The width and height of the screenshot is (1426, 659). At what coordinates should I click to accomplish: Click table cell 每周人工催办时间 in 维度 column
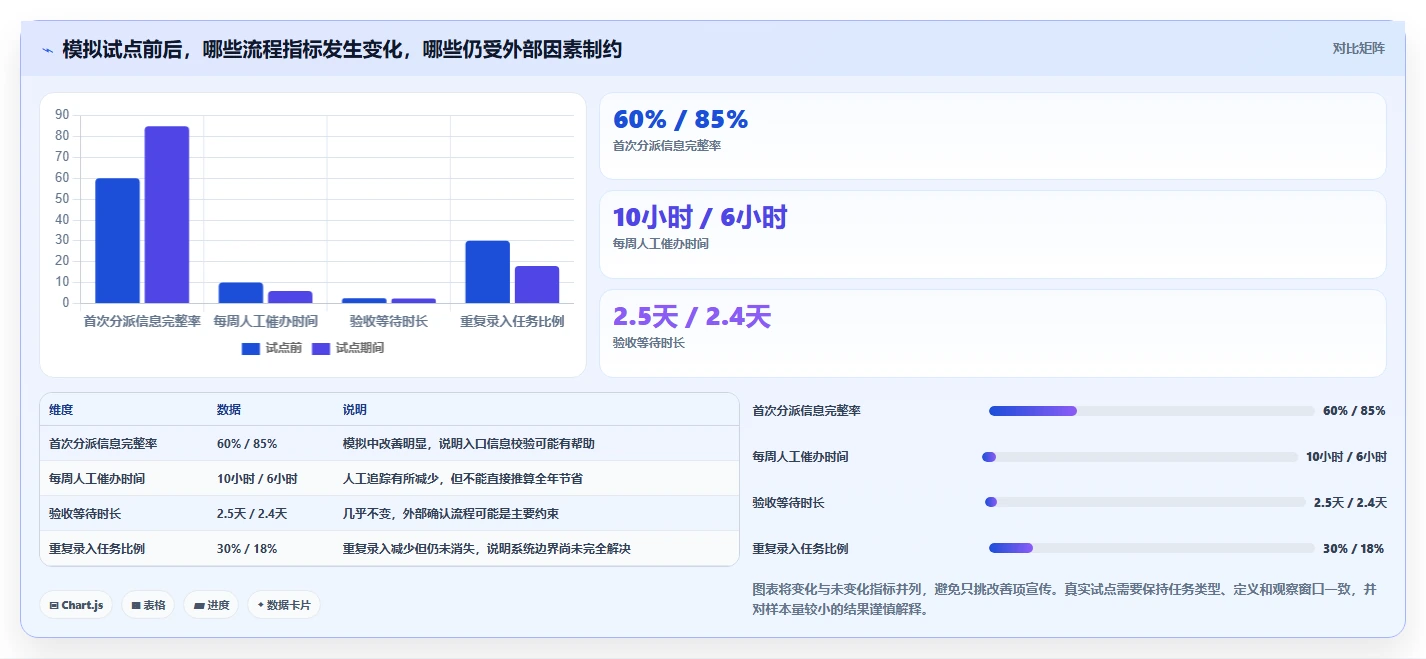click(x=97, y=479)
